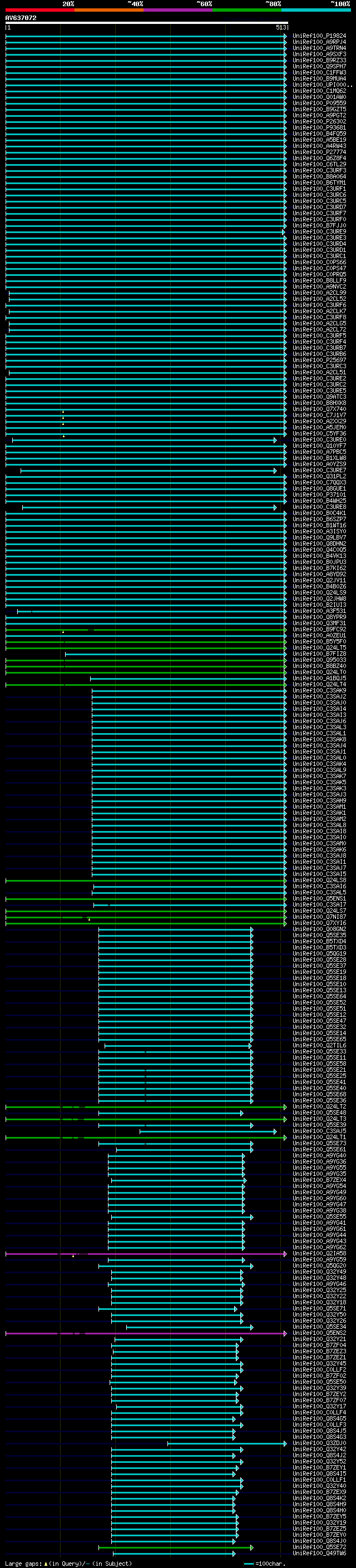Image resolution: width=356 pixels, height=1568 pixels.
Task: Click the query end position 513
Action: [280, 27]
